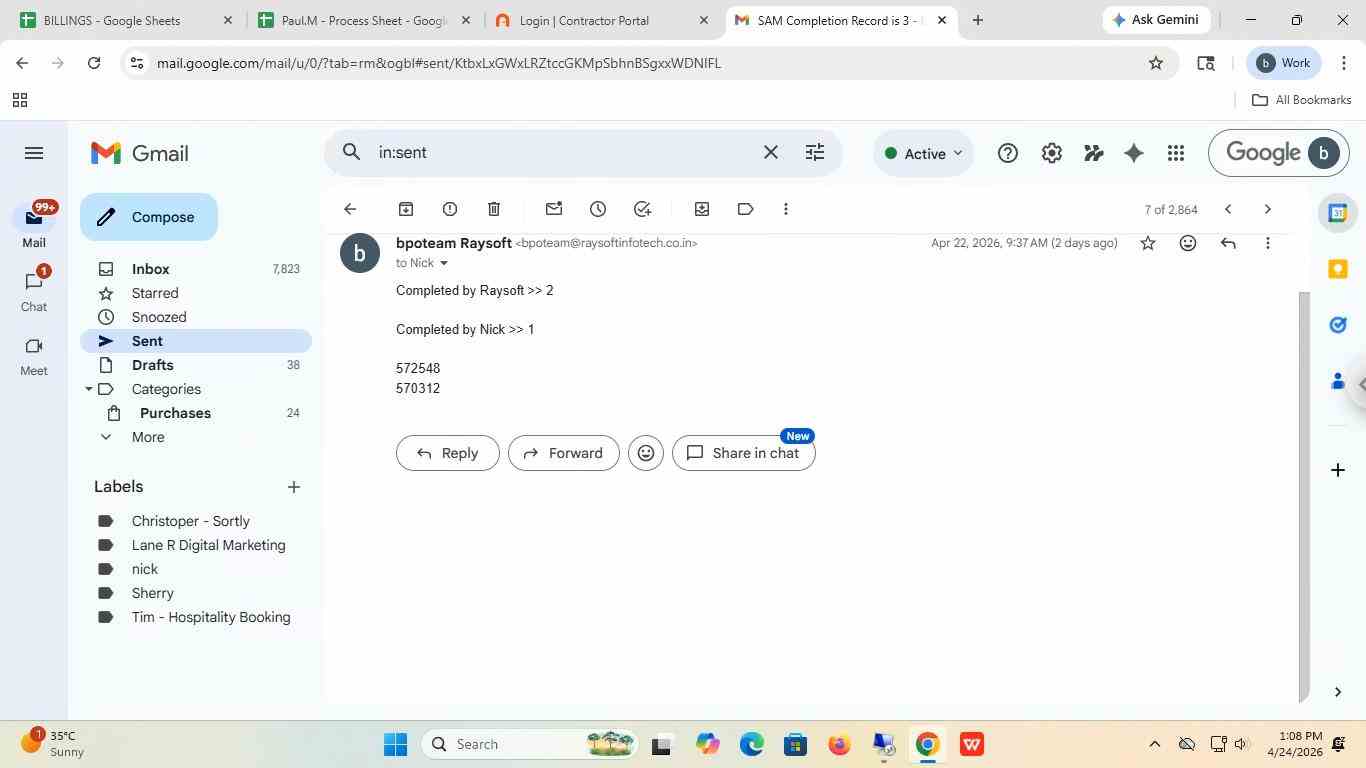1366x768 pixels.
Task: Delete the email with the trash icon
Action: click(x=494, y=209)
